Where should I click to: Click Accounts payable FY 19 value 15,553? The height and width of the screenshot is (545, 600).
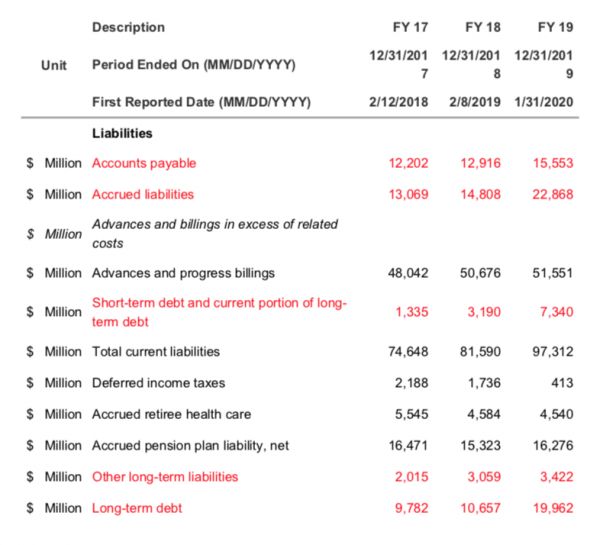[x=552, y=163]
